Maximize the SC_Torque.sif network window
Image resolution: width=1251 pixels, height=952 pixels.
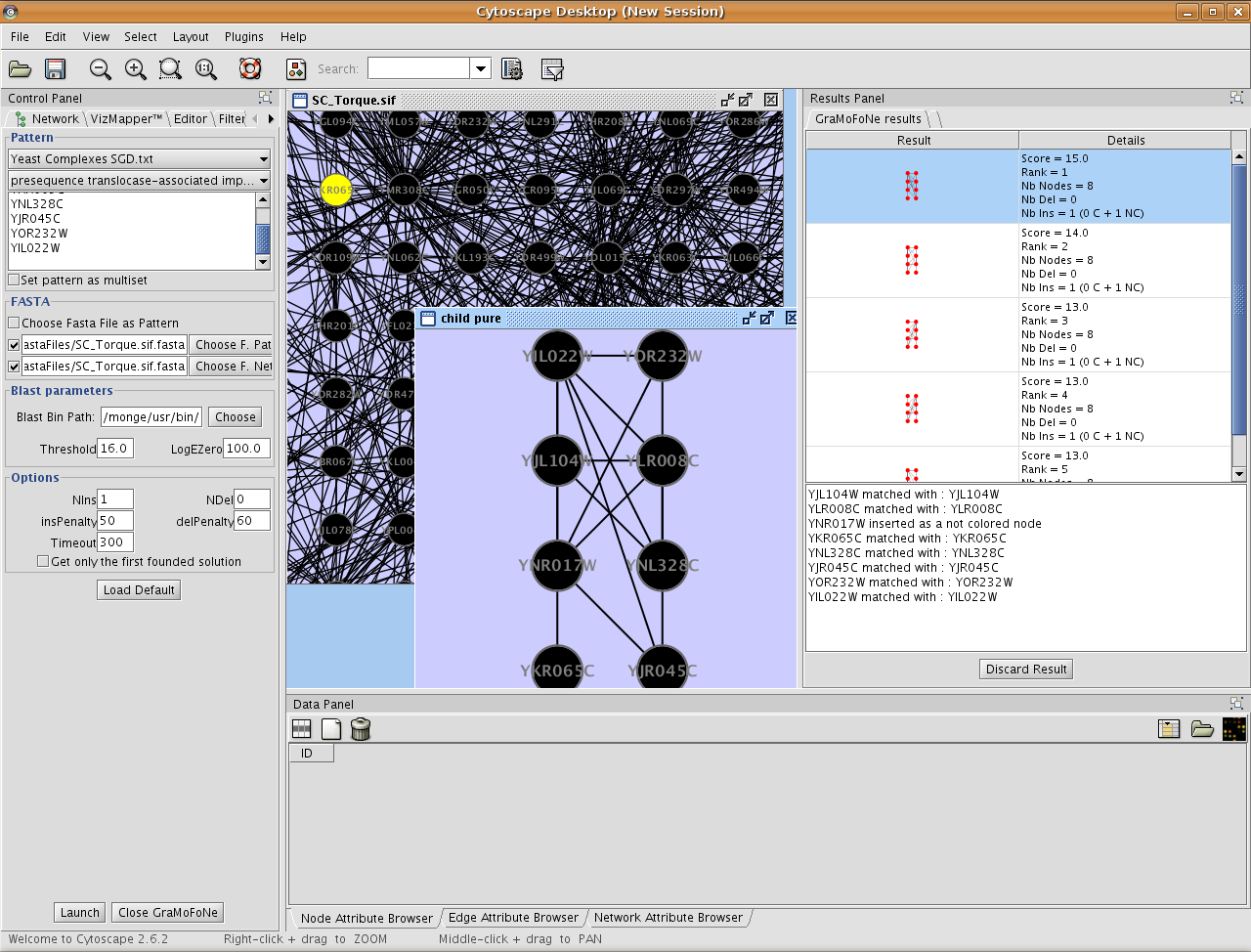746,100
